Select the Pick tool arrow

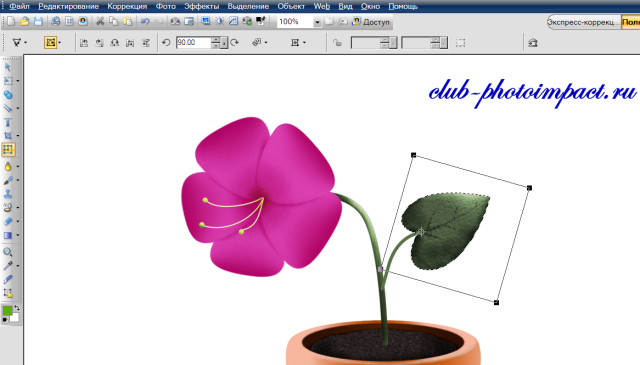click(x=8, y=67)
